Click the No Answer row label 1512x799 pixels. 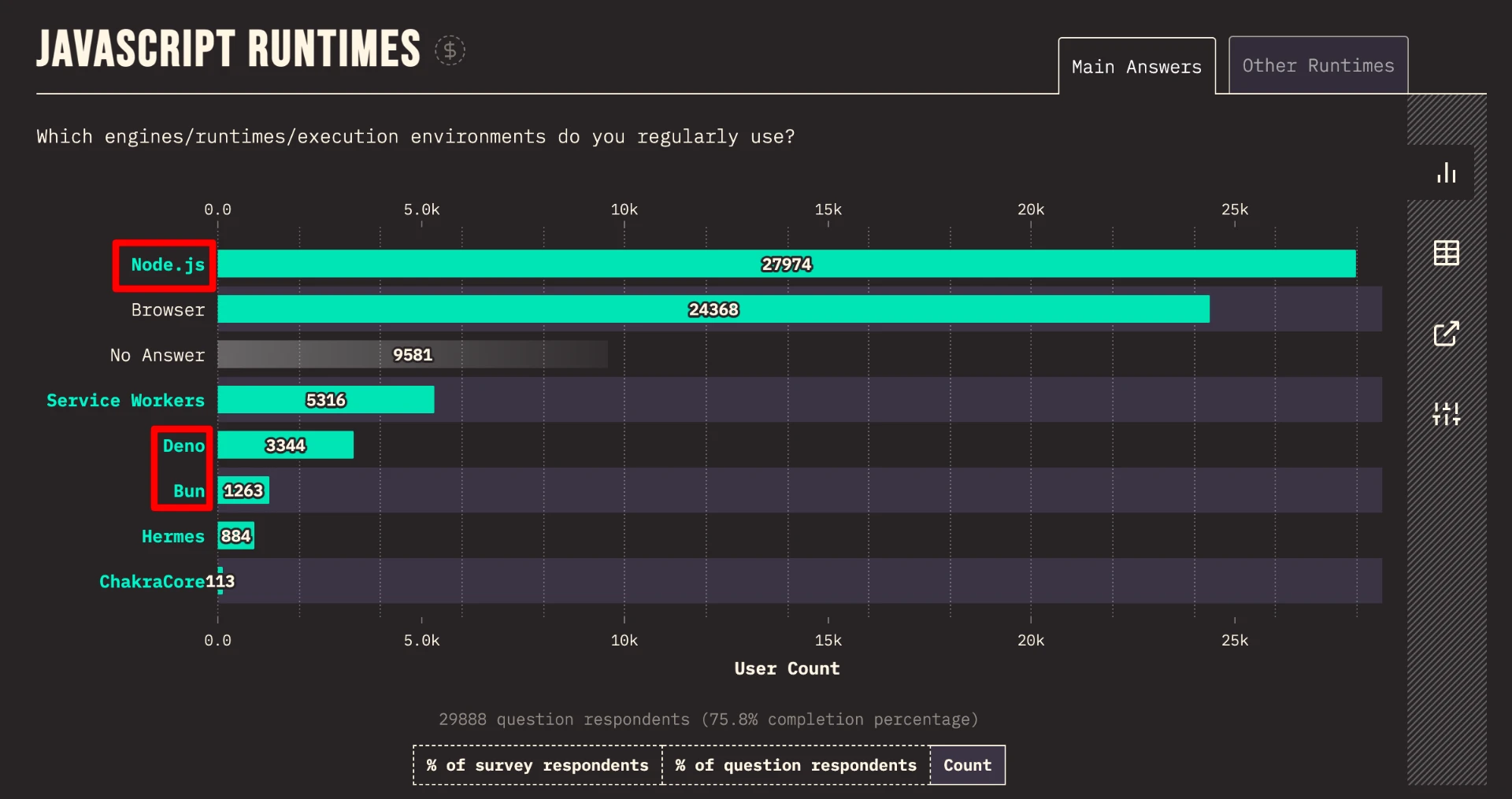(157, 355)
